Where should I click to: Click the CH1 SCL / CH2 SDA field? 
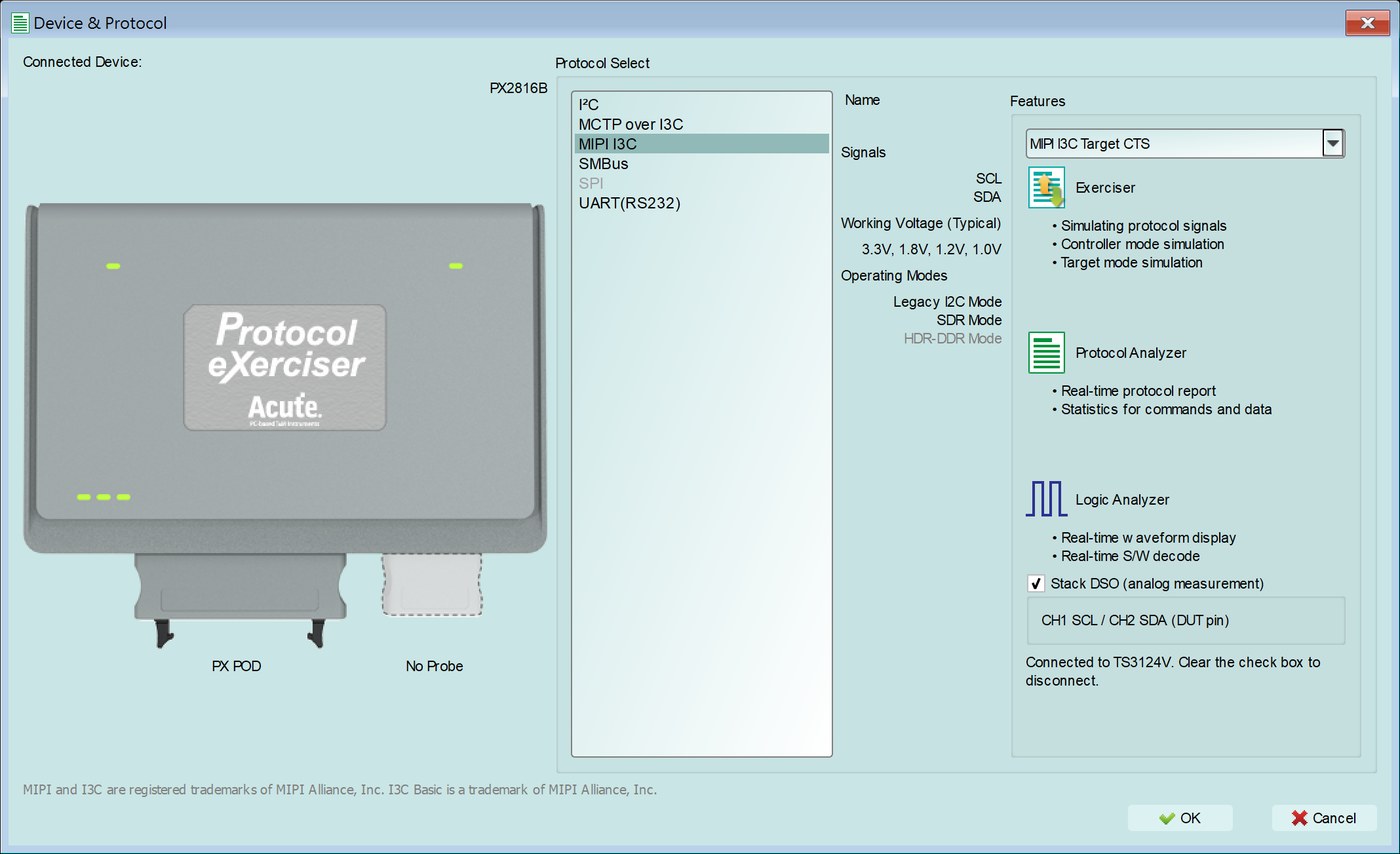coord(1186,621)
